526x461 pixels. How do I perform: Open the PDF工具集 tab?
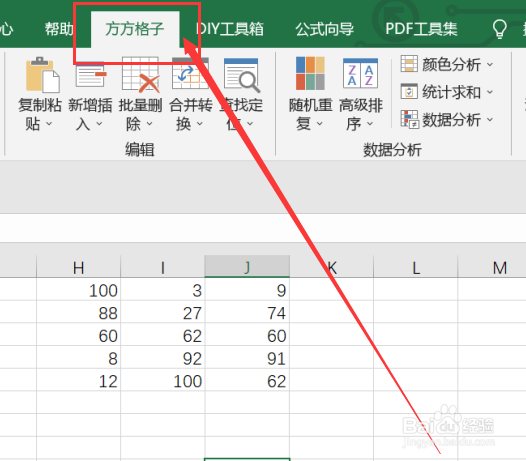point(421,29)
